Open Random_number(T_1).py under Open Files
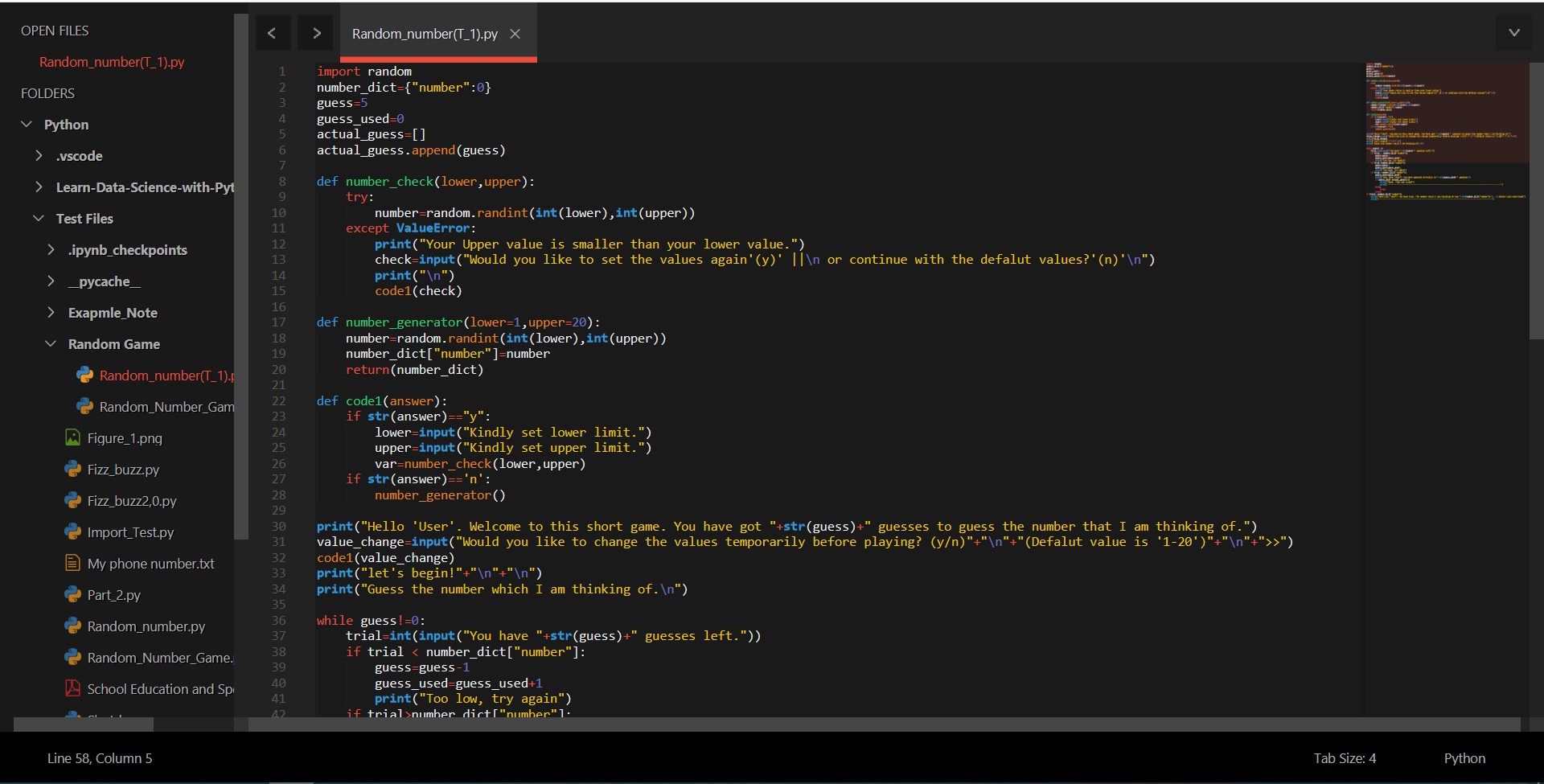The height and width of the screenshot is (784, 1544). pyautogui.click(x=112, y=62)
